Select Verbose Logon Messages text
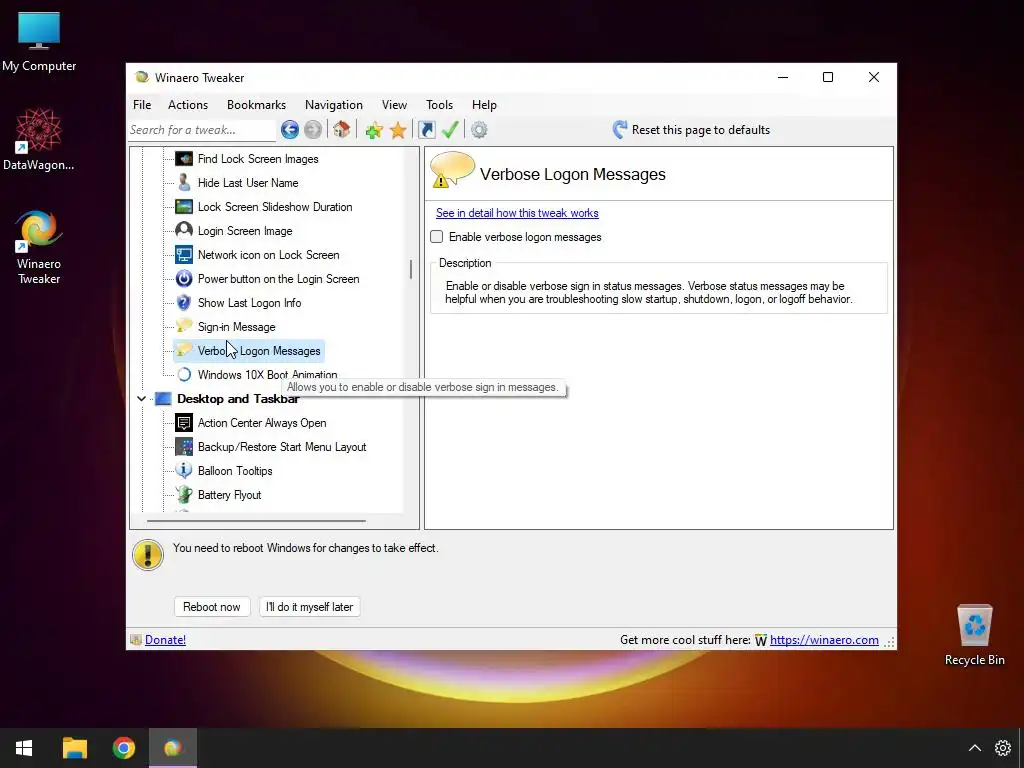The width and height of the screenshot is (1024, 768). pos(259,351)
